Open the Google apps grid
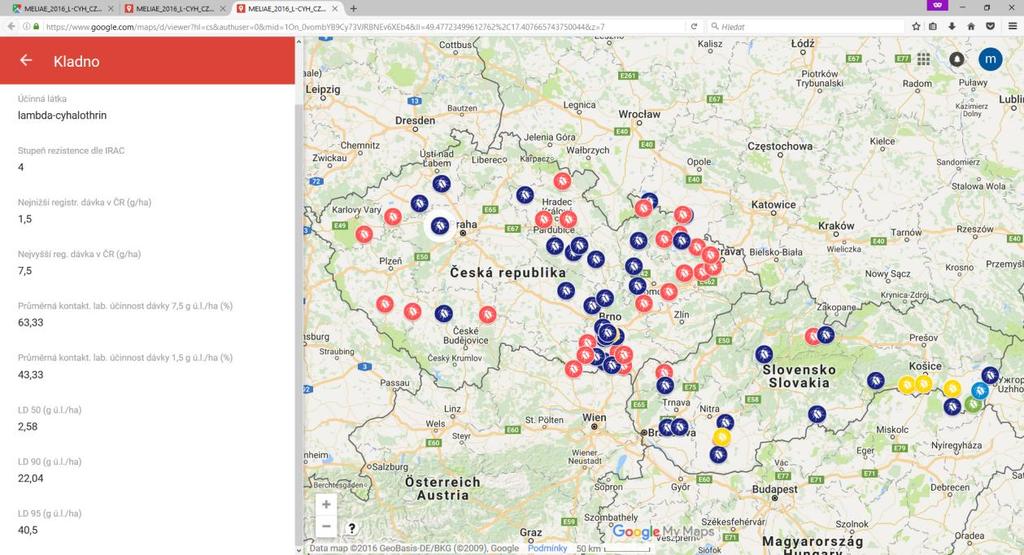1024x555 pixels. click(923, 59)
